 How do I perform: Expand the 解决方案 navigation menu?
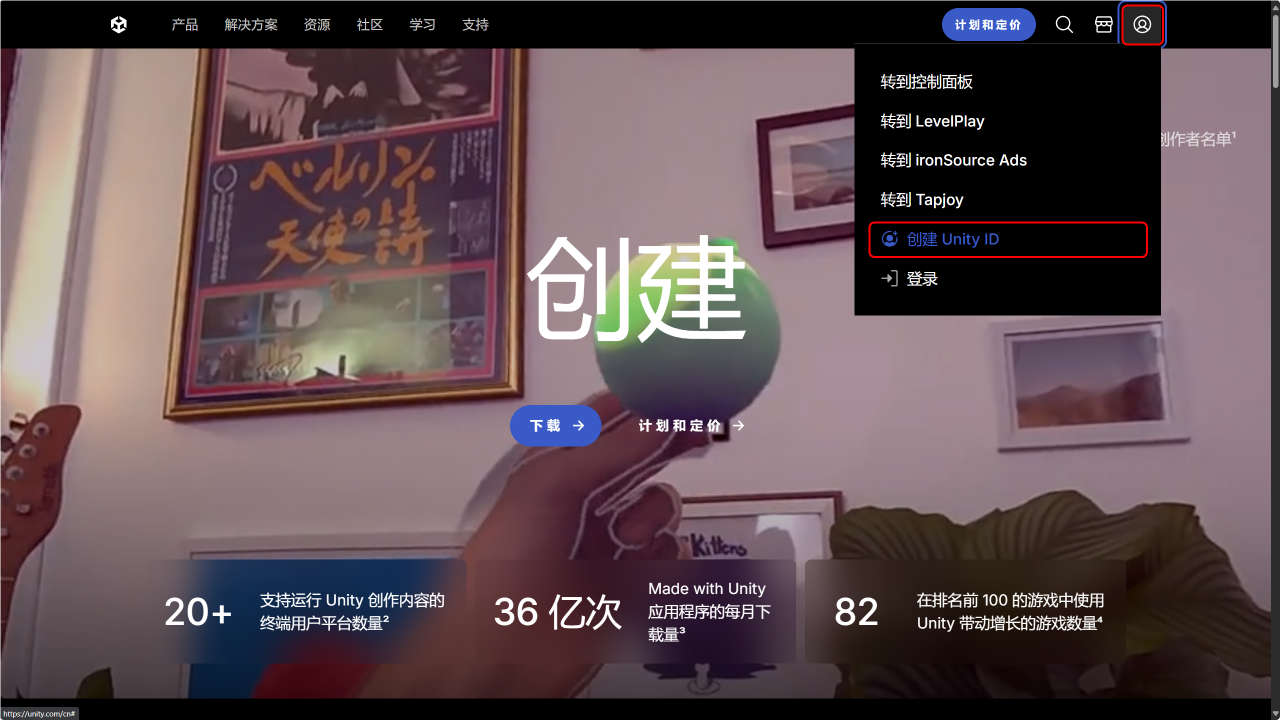tap(251, 25)
